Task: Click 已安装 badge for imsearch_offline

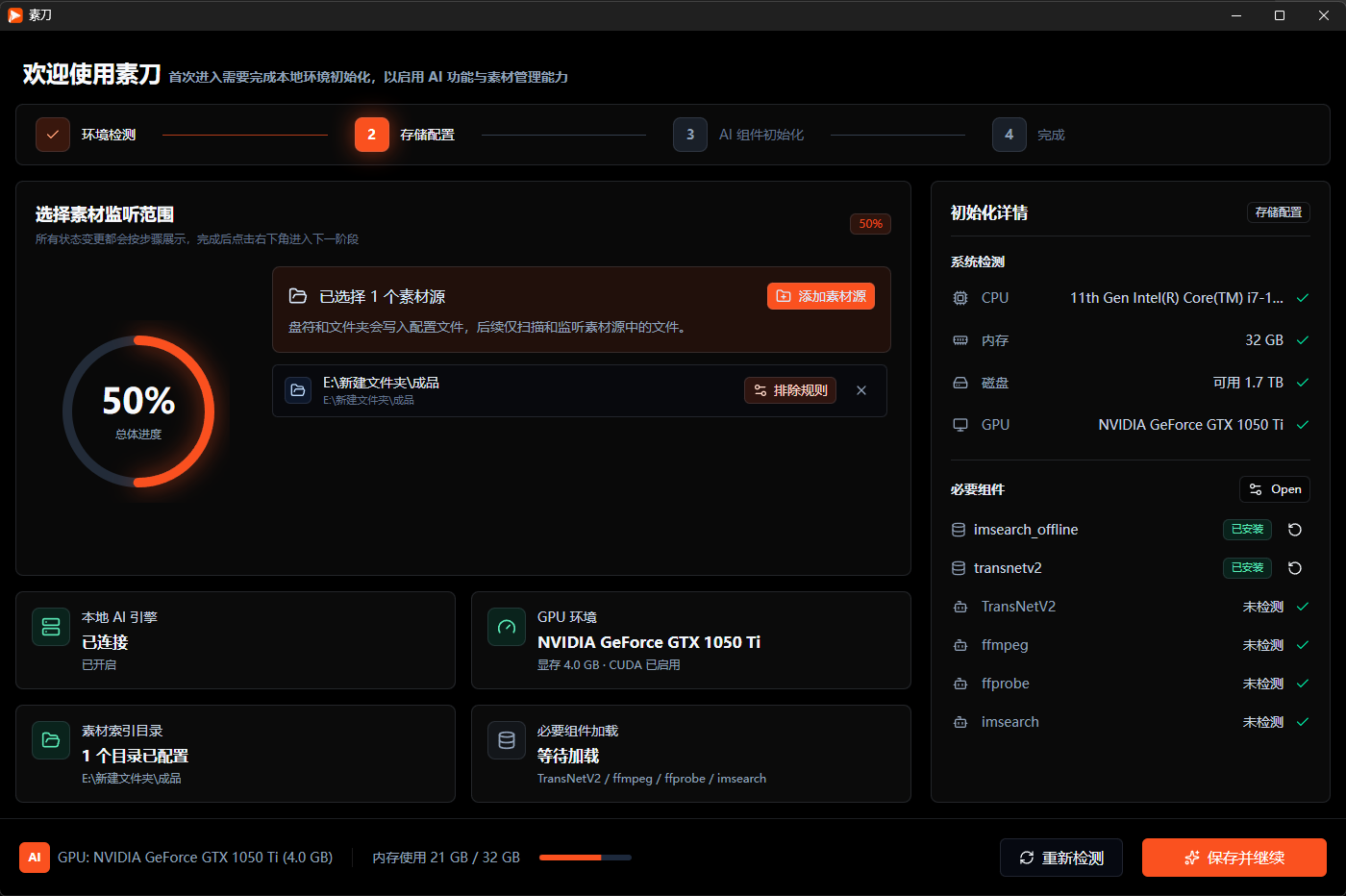Action: (x=1247, y=530)
